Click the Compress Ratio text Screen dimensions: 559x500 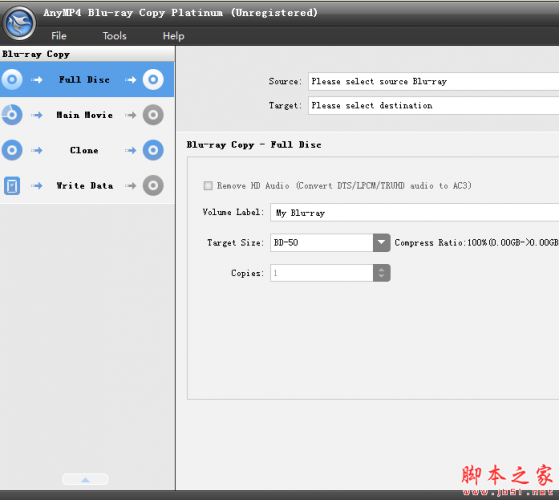(x=476, y=243)
